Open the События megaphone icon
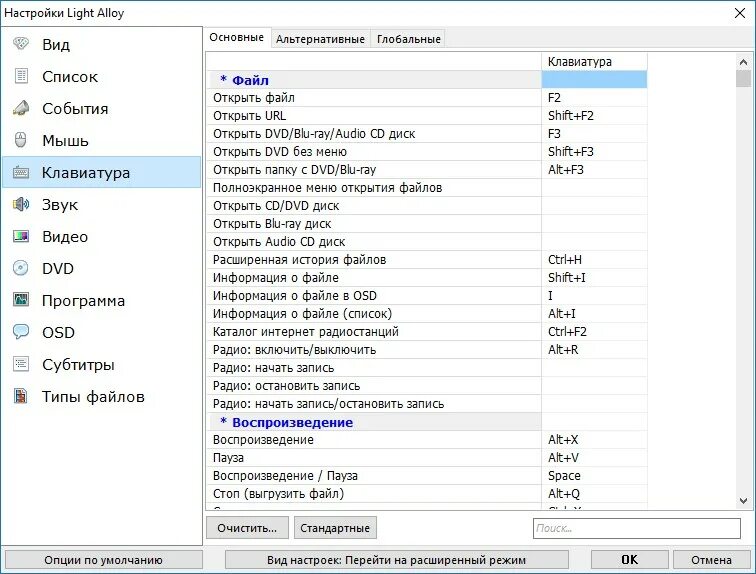Image resolution: width=756 pixels, height=574 pixels. coord(21,108)
